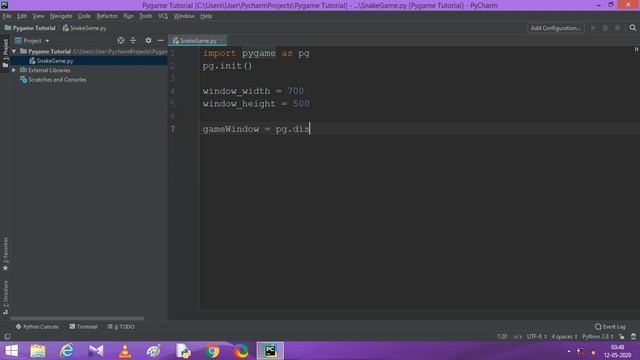Toggle the Project side tool window stripe
The image size is (640, 360).
coord(5,53)
